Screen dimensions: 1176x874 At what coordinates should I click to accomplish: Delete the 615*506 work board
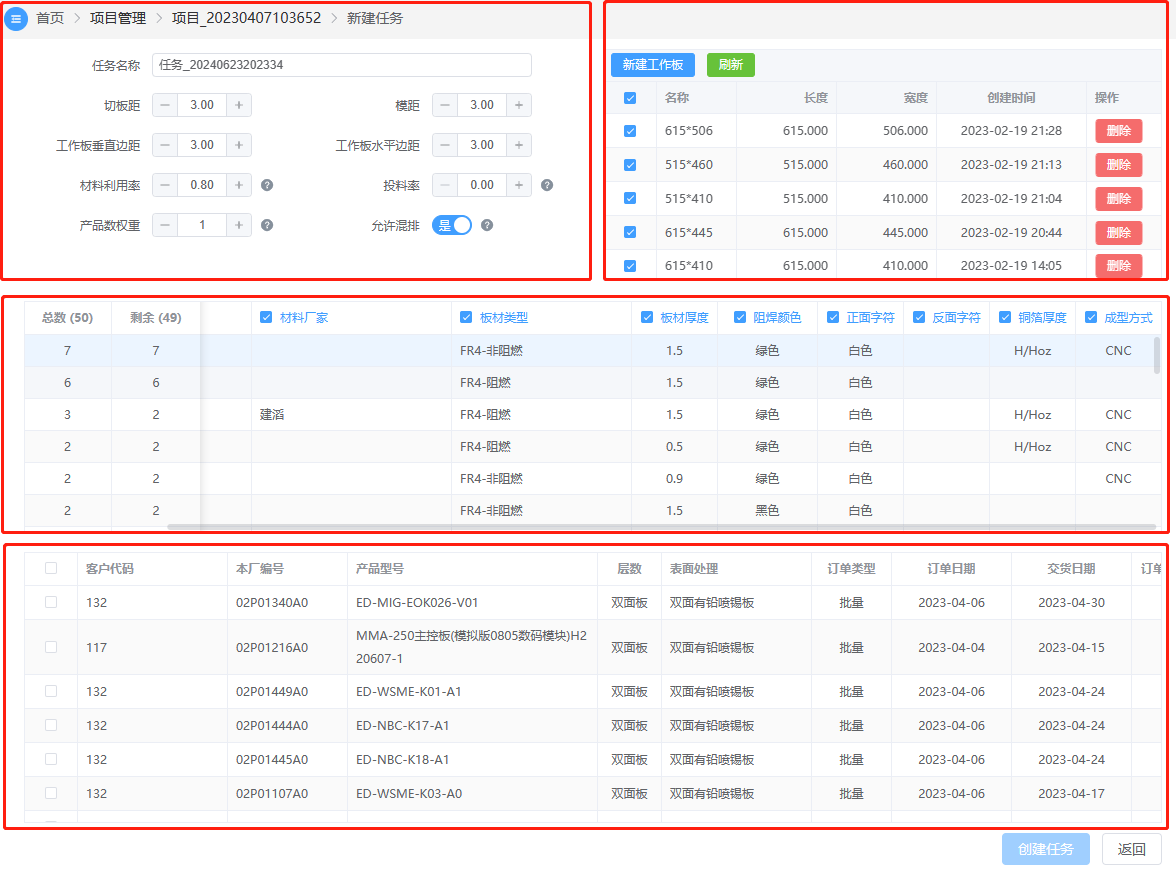click(1119, 131)
